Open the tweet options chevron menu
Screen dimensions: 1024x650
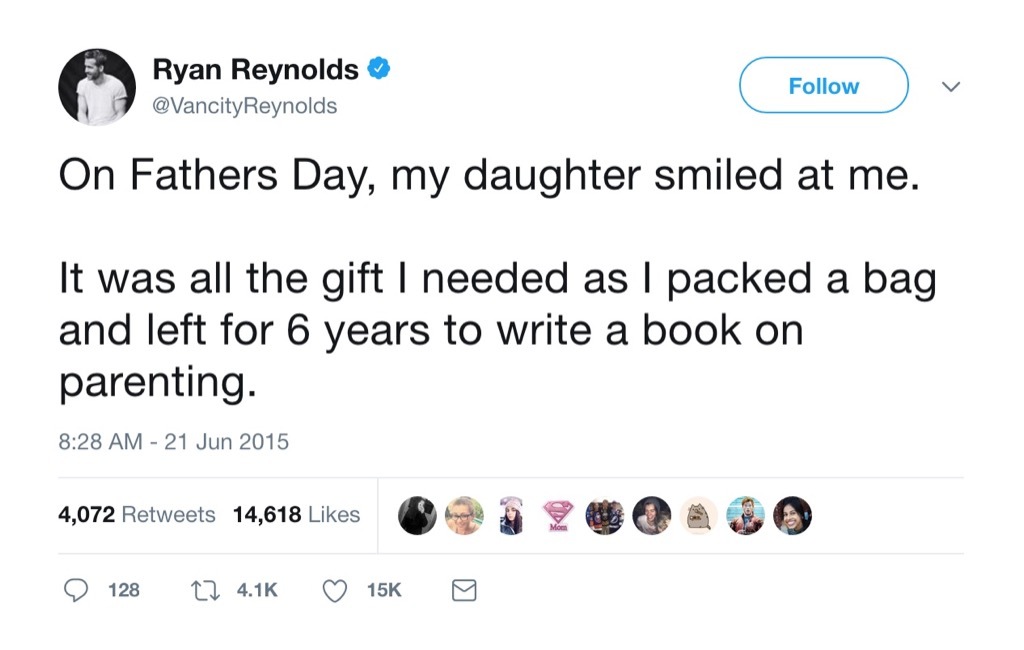tap(951, 87)
